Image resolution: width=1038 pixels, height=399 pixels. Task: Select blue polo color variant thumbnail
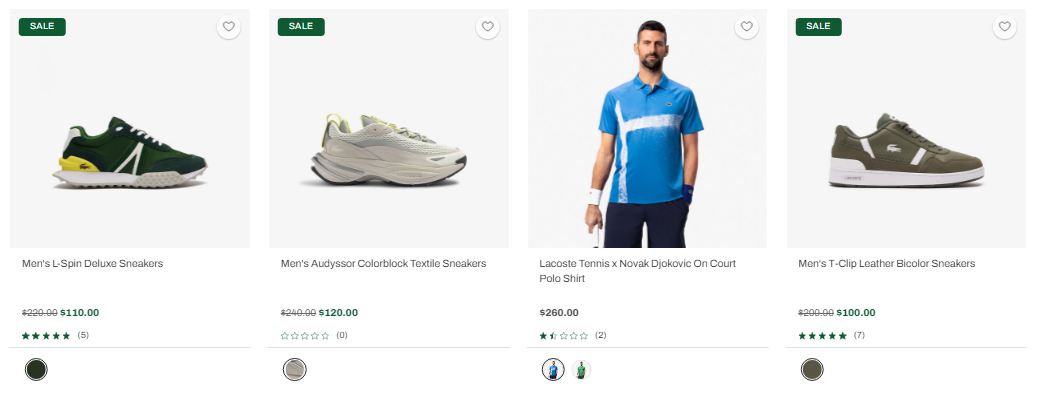click(553, 369)
